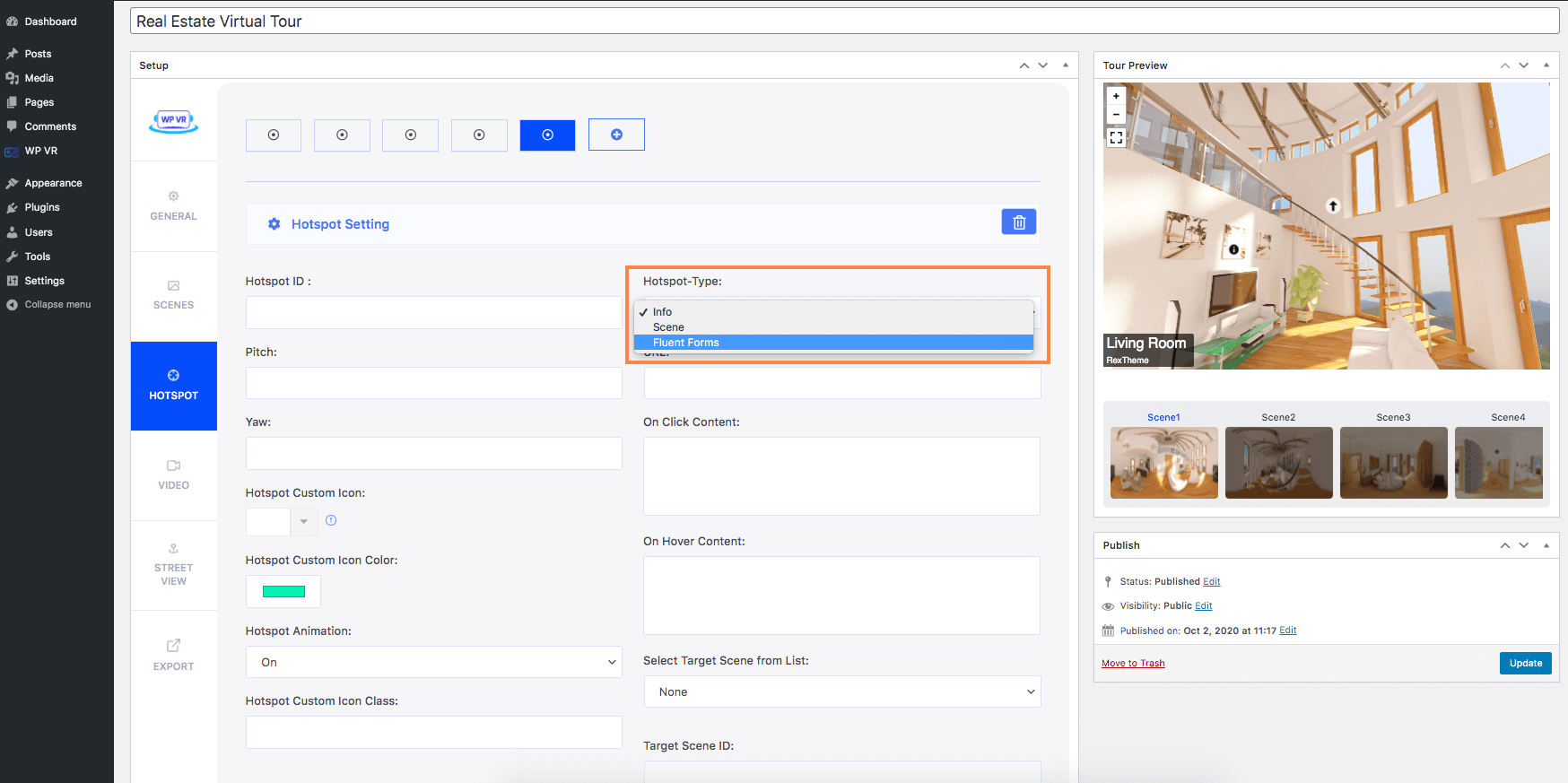Choose Fluent Forms from Hotspot-Type list
Screen dimensions: 1568x783
tap(686, 343)
